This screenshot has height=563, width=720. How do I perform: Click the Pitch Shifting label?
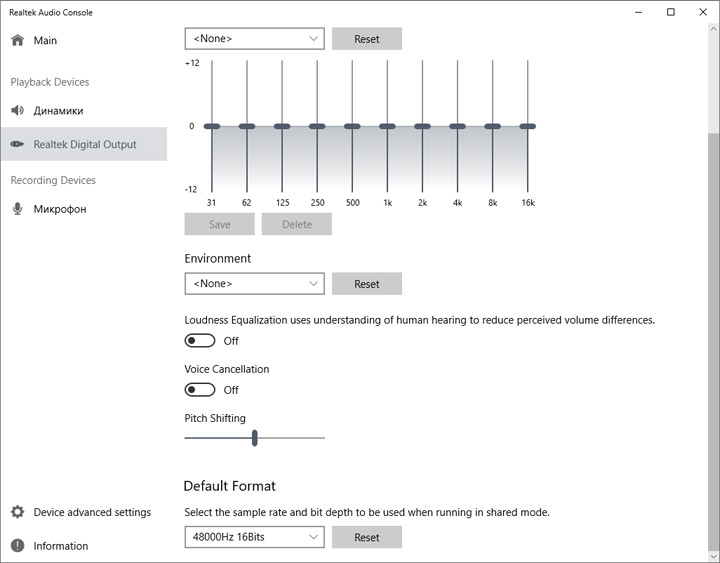click(215, 418)
